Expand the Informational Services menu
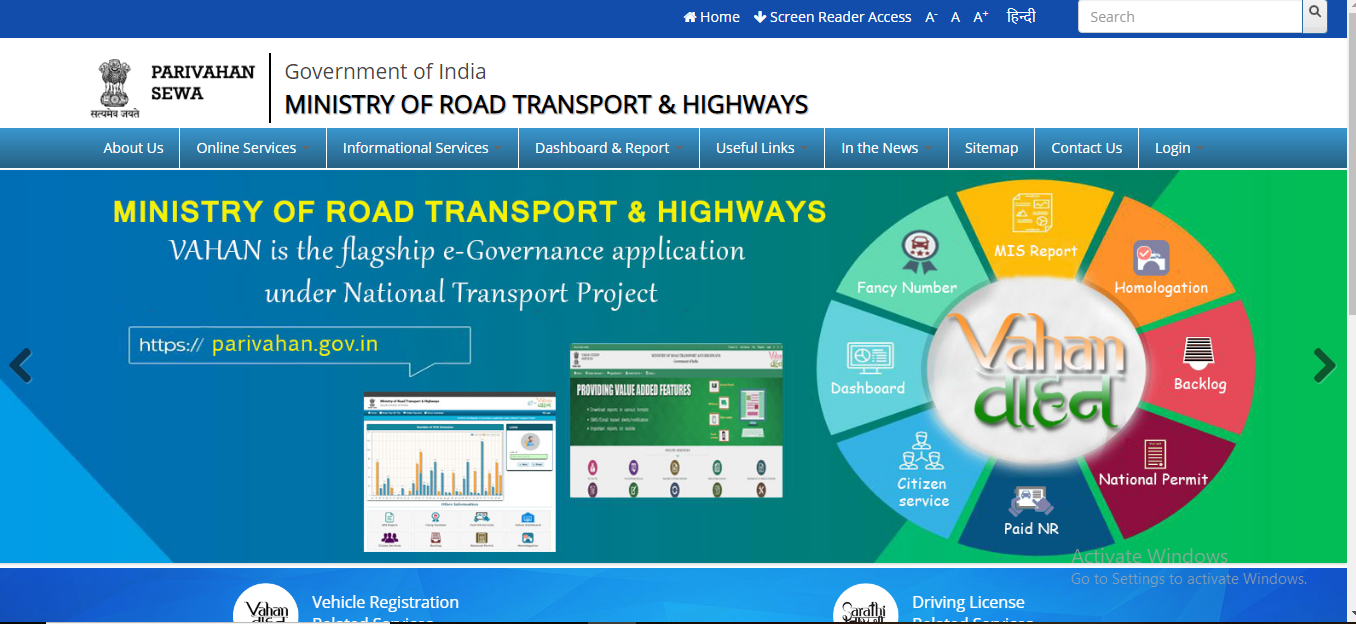This screenshot has width=1356, height=624. tap(421, 148)
